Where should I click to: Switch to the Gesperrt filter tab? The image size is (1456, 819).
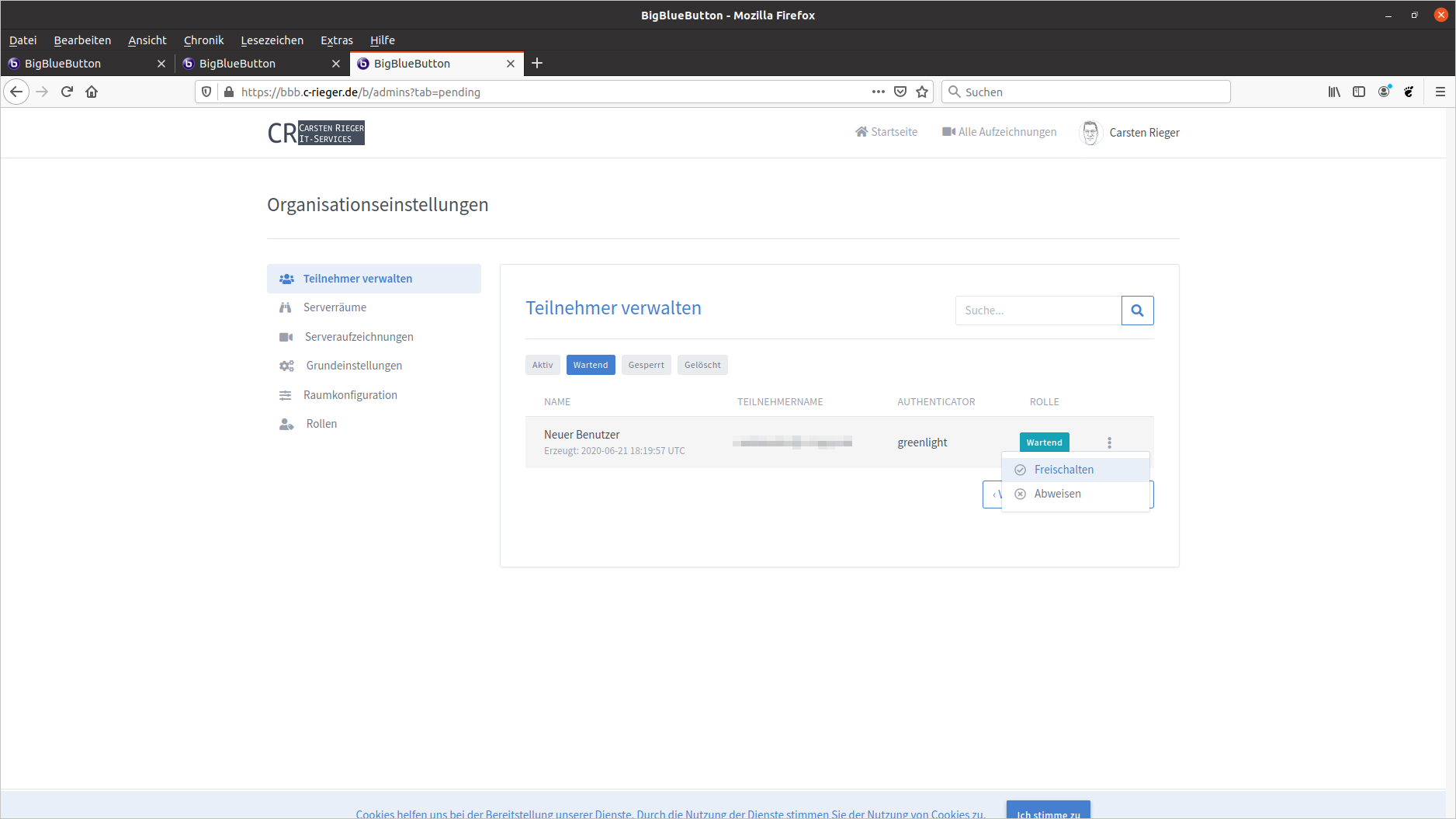click(x=647, y=365)
